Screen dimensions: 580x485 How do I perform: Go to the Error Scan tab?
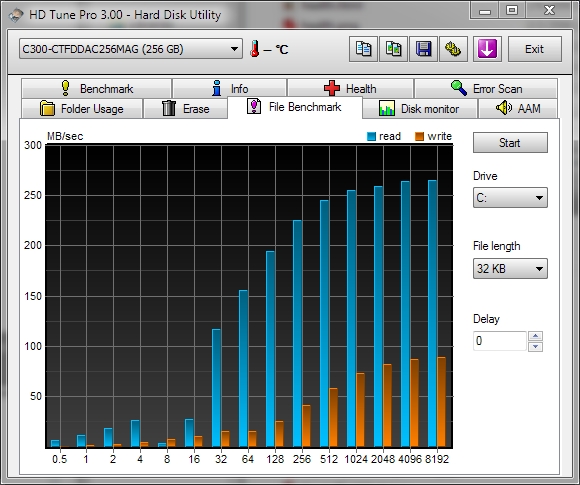[x=486, y=89]
